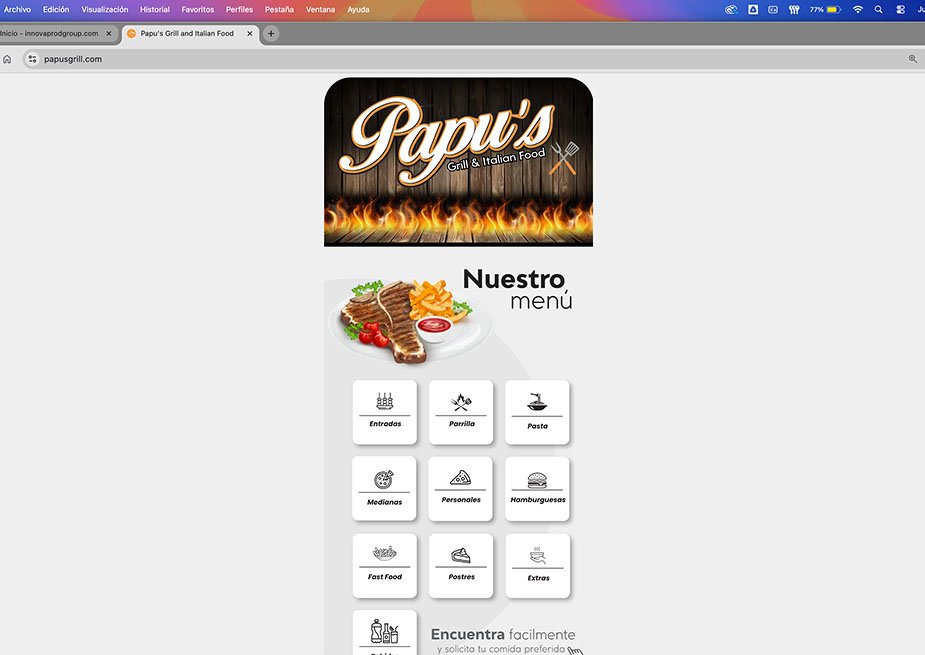Select the Postres dessert category
Viewport: 925px width, 655px height.
point(461,565)
